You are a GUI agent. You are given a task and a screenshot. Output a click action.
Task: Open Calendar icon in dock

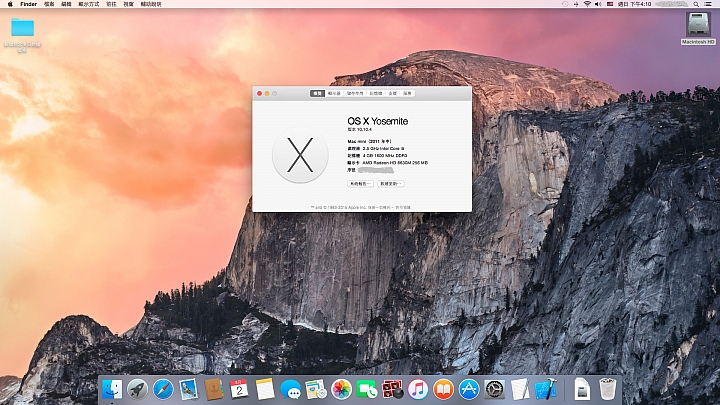(x=239, y=389)
